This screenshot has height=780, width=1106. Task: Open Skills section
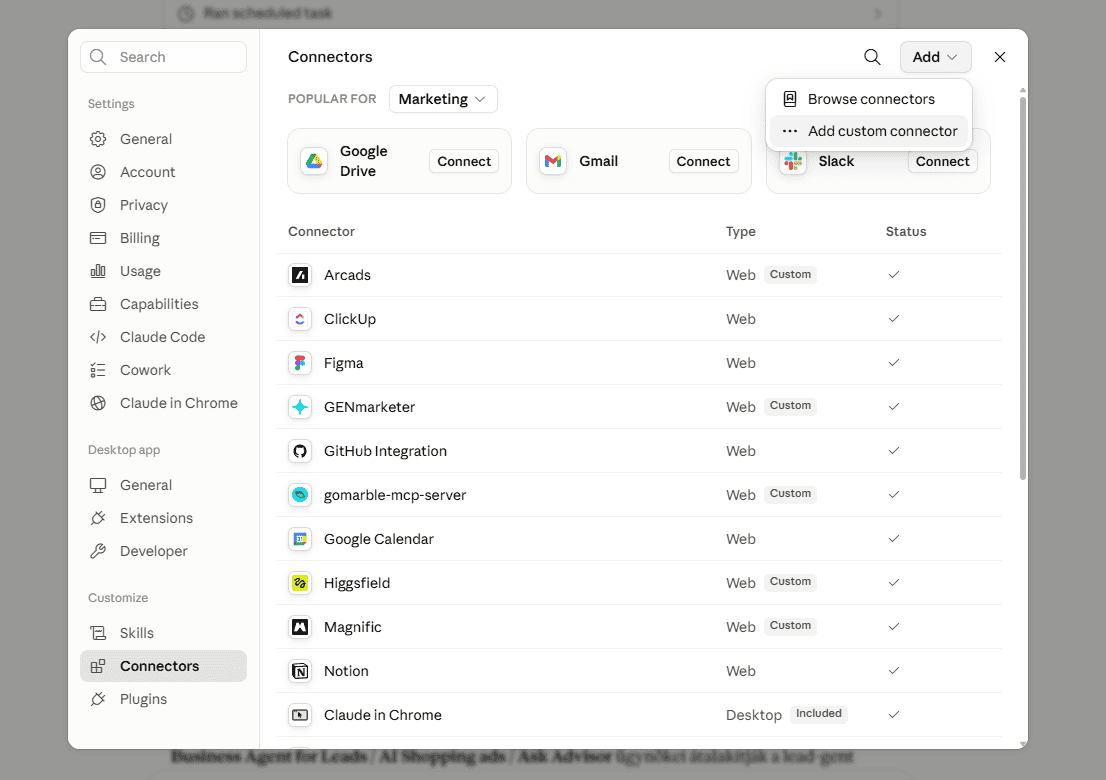[164, 633]
